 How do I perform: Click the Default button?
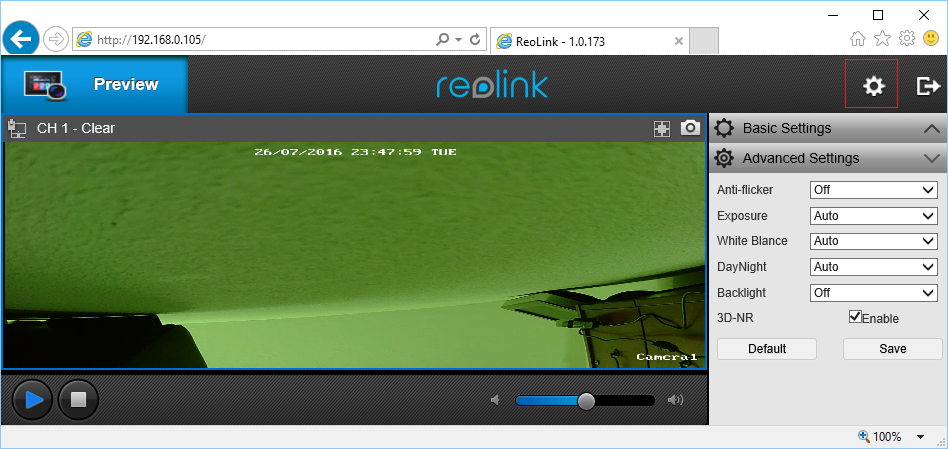pos(767,349)
